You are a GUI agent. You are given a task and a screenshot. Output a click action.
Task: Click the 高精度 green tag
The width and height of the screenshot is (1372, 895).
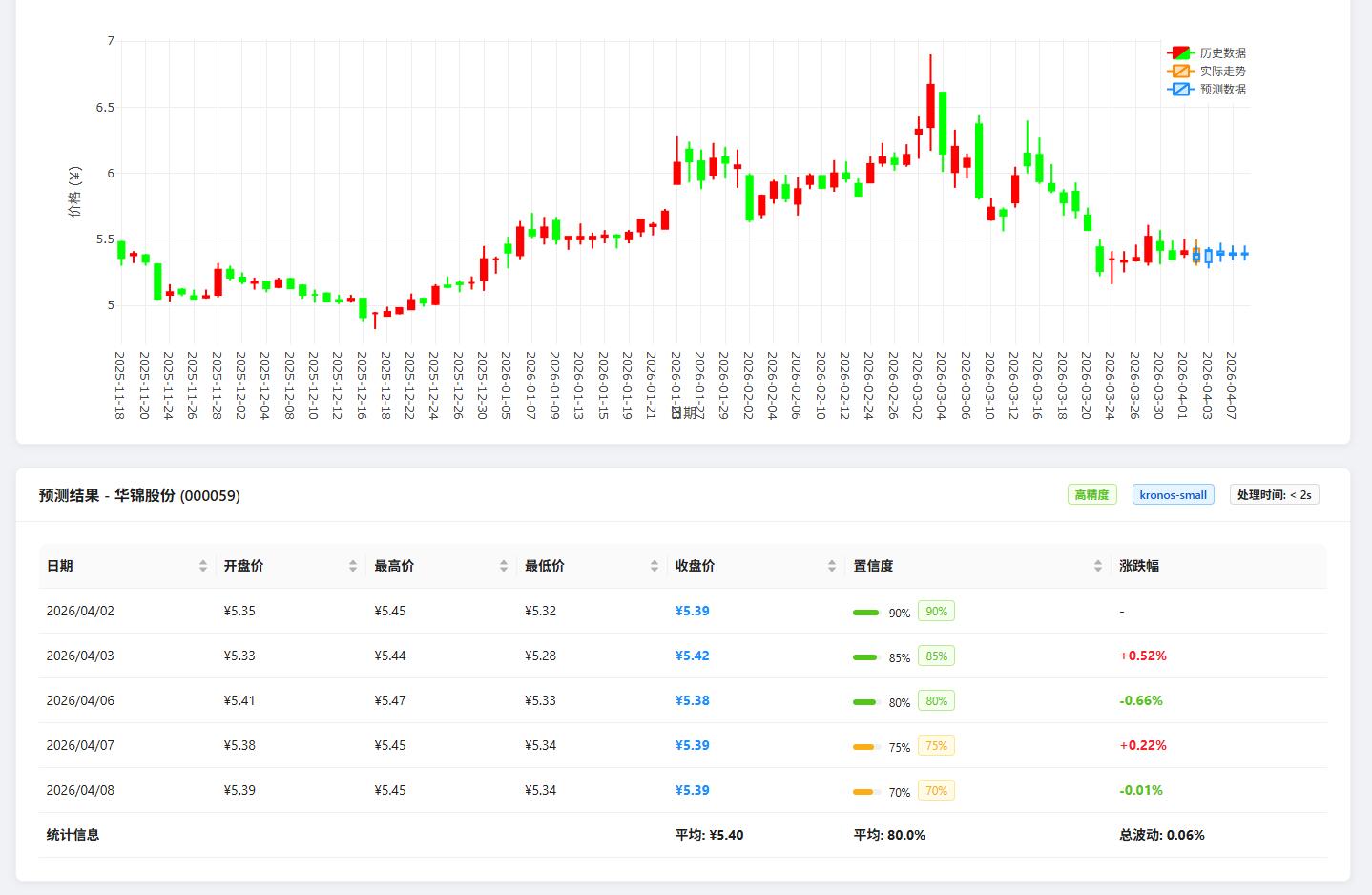(x=1091, y=495)
